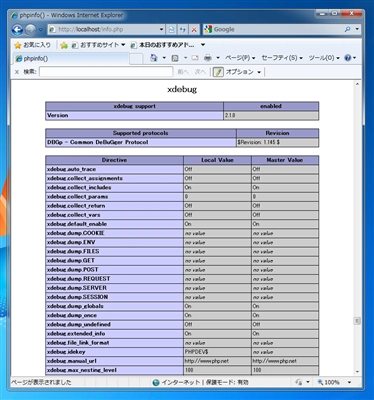Click the address bar showing localhost/info.php
374x400 pixels.
pos(103,29)
